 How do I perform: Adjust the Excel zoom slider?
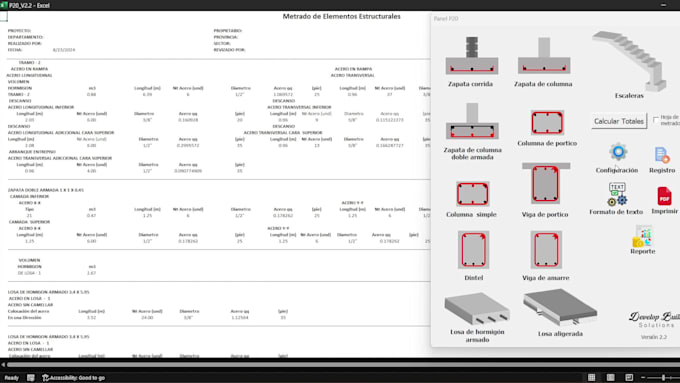(663, 378)
